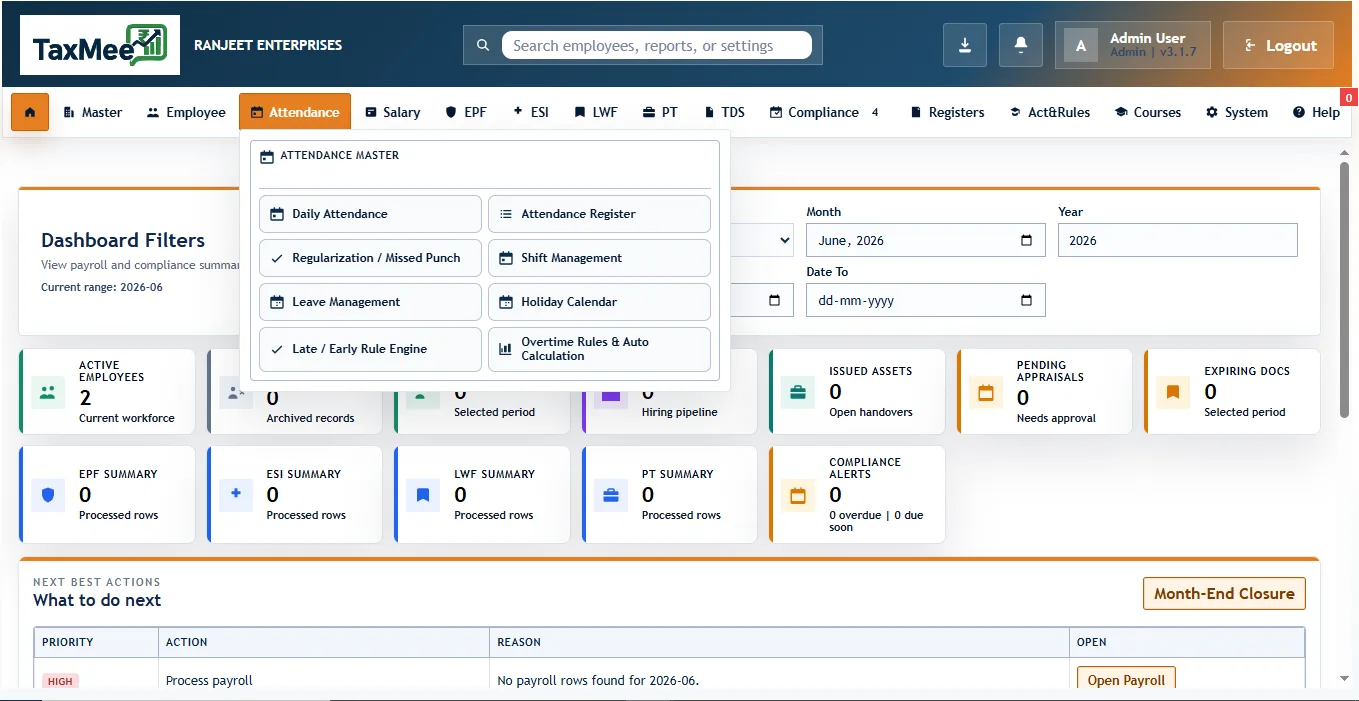
Task: Click the Active Employees count 2
Action: pos(85,398)
